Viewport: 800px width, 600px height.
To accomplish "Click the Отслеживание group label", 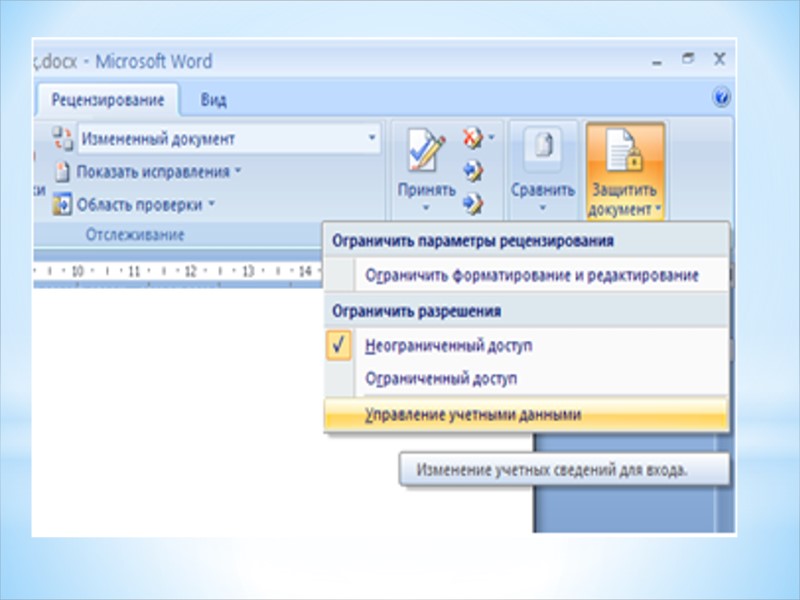I will 135,235.
